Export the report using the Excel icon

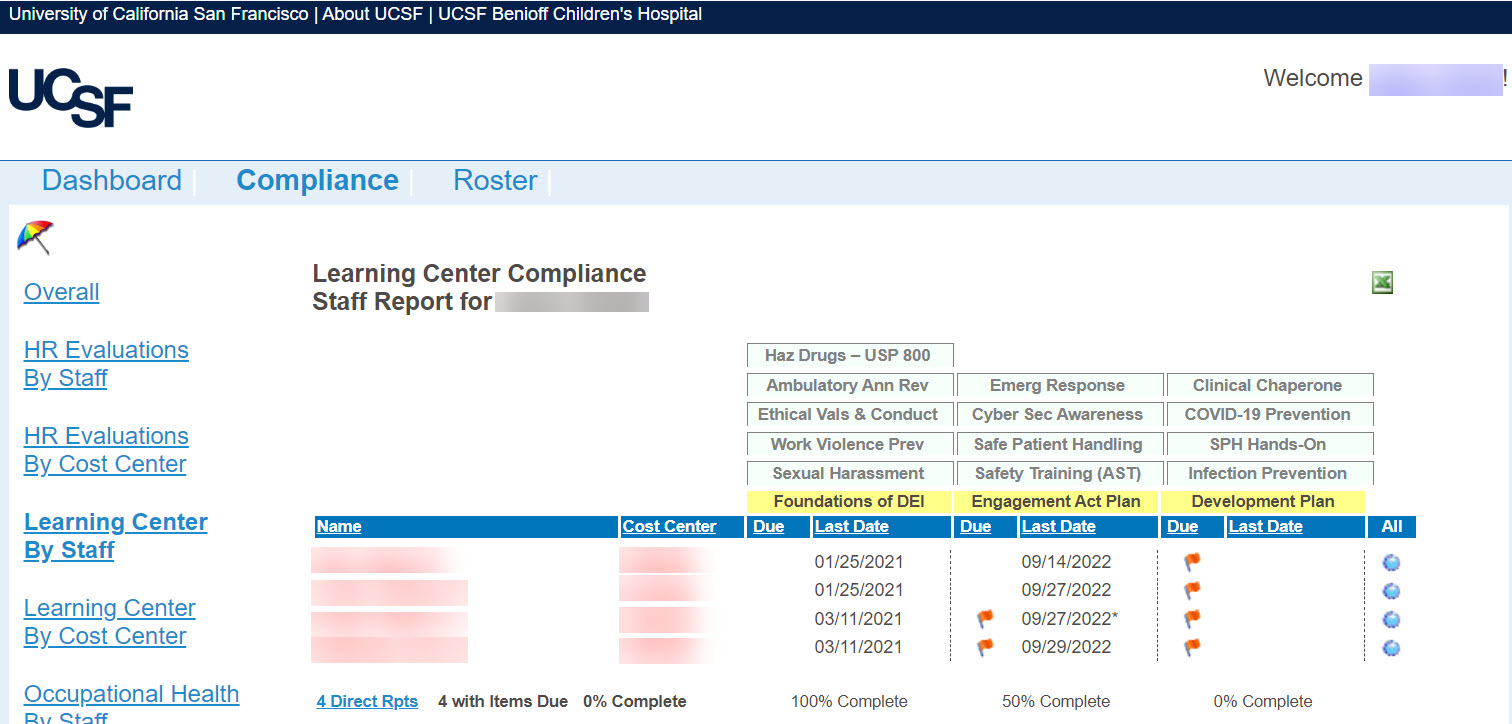tap(1382, 283)
